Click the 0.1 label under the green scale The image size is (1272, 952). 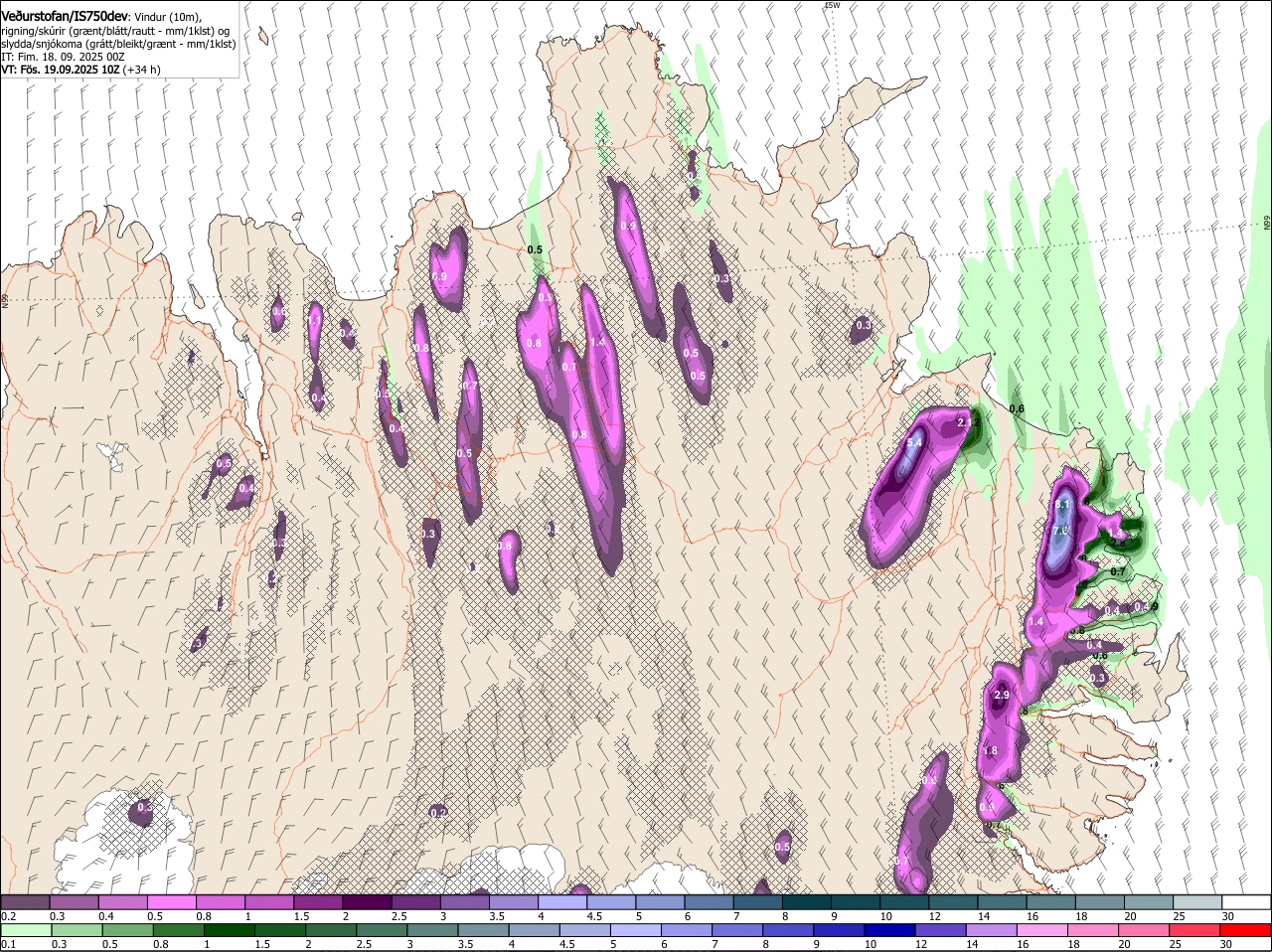click(x=8, y=943)
